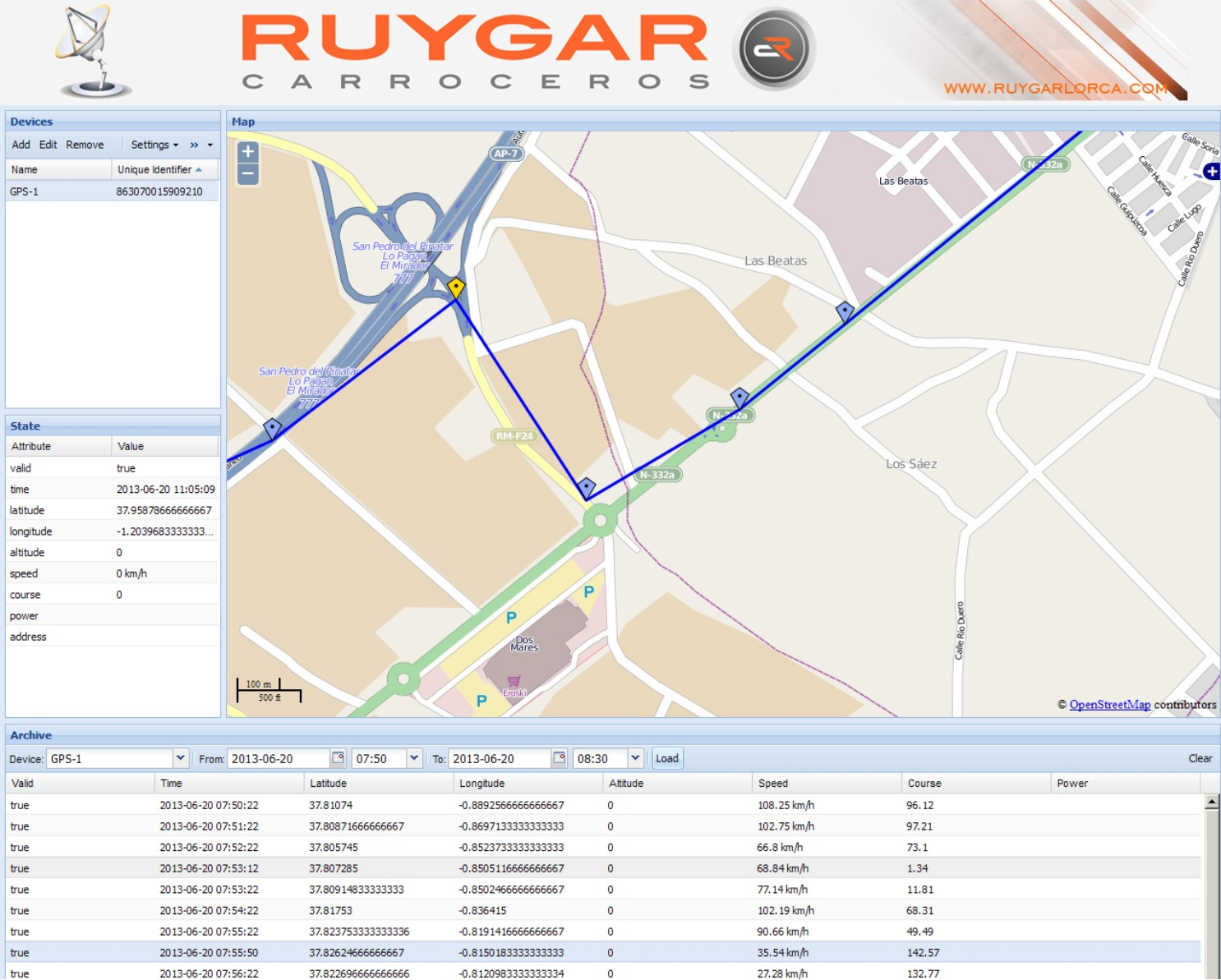The image size is (1221, 980).
Task: Click the yellow position marker on map
Action: tap(456, 288)
